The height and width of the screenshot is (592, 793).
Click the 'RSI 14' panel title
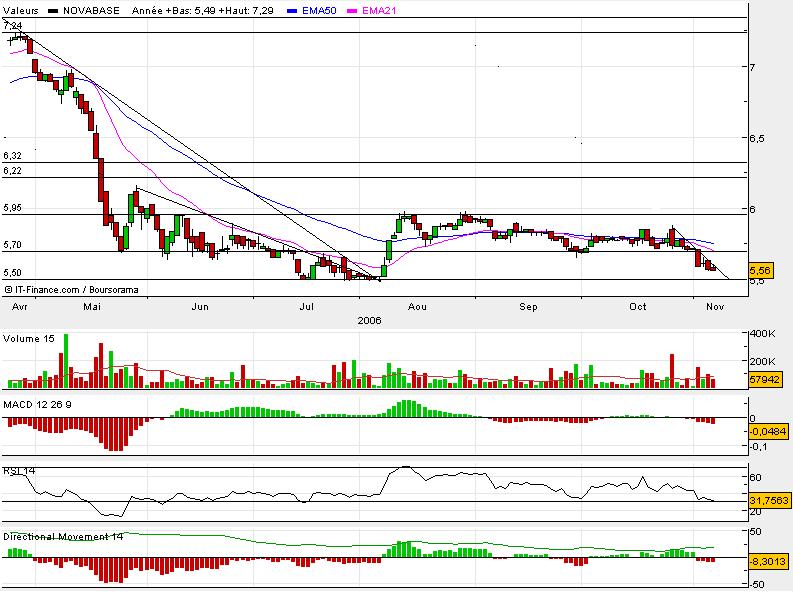pyautogui.click(x=19, y=471)
